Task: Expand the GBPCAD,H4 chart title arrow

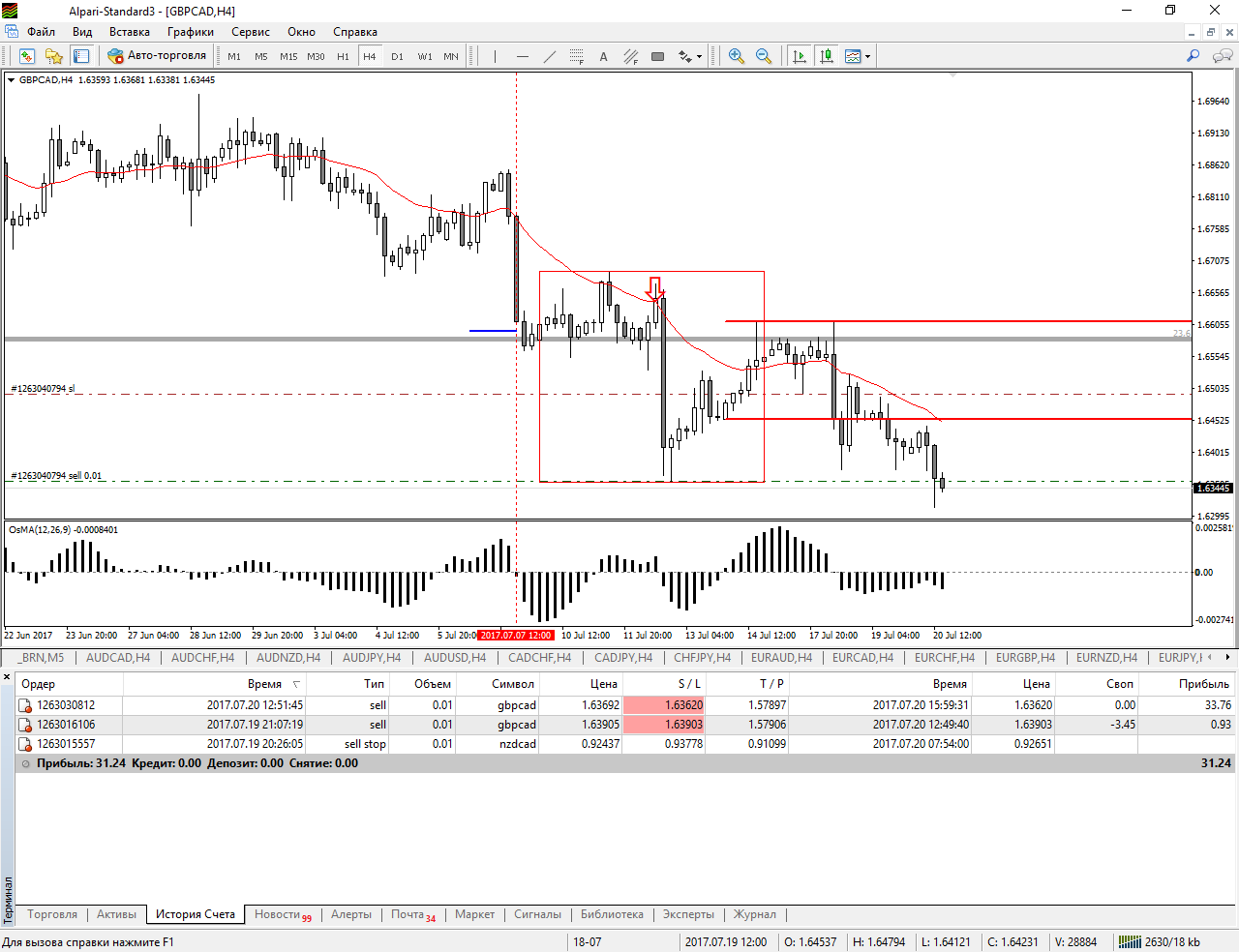Action: [12, 80]
